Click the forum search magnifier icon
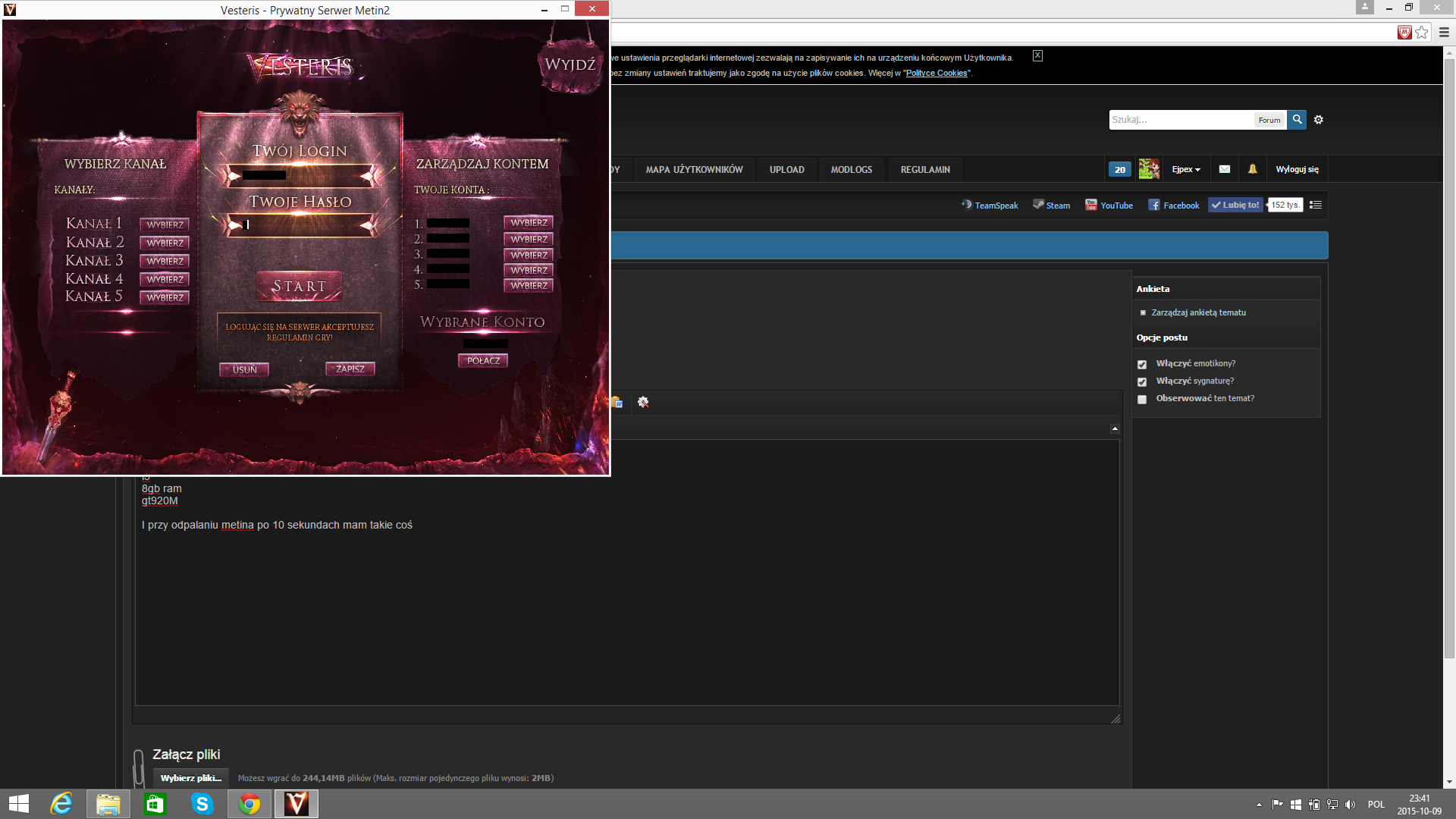 1297,120
